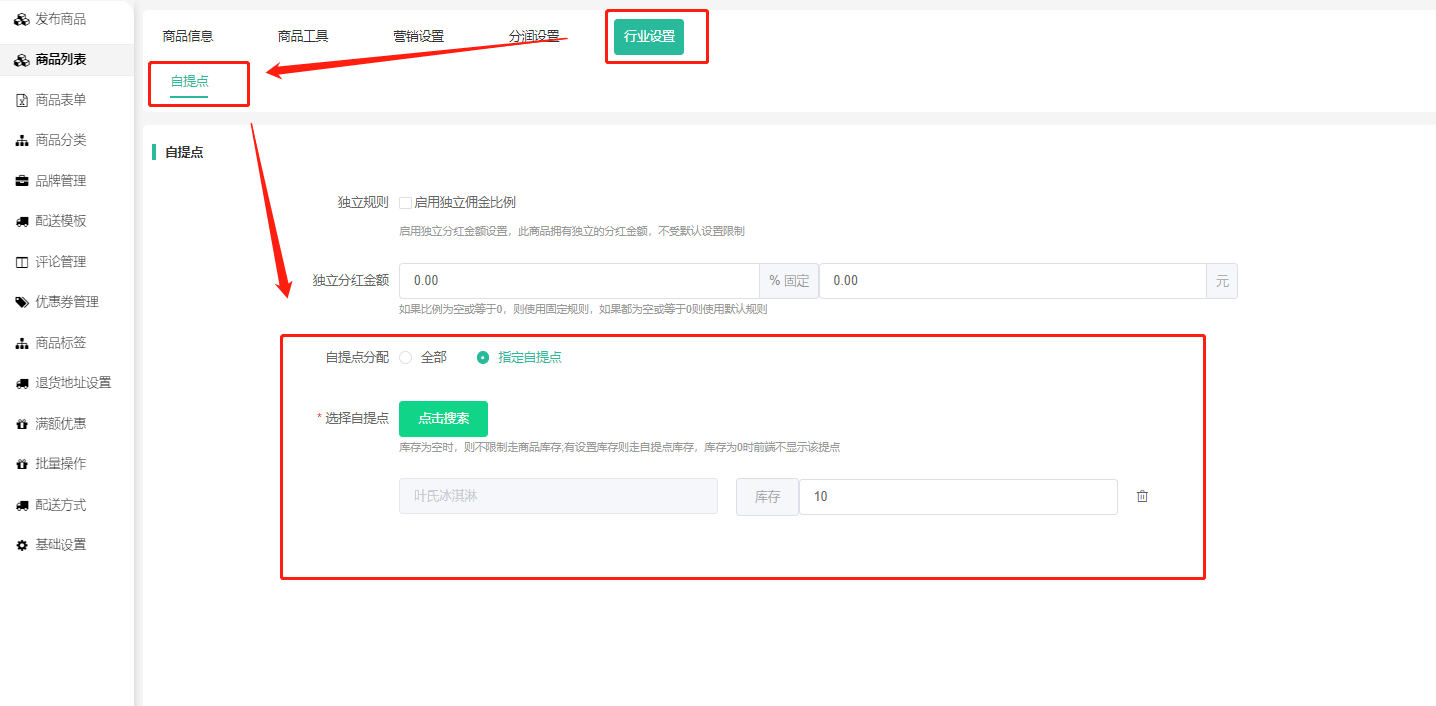Switch to the 营销设置 tab
Screen dimensions: 1436x706
418,36
